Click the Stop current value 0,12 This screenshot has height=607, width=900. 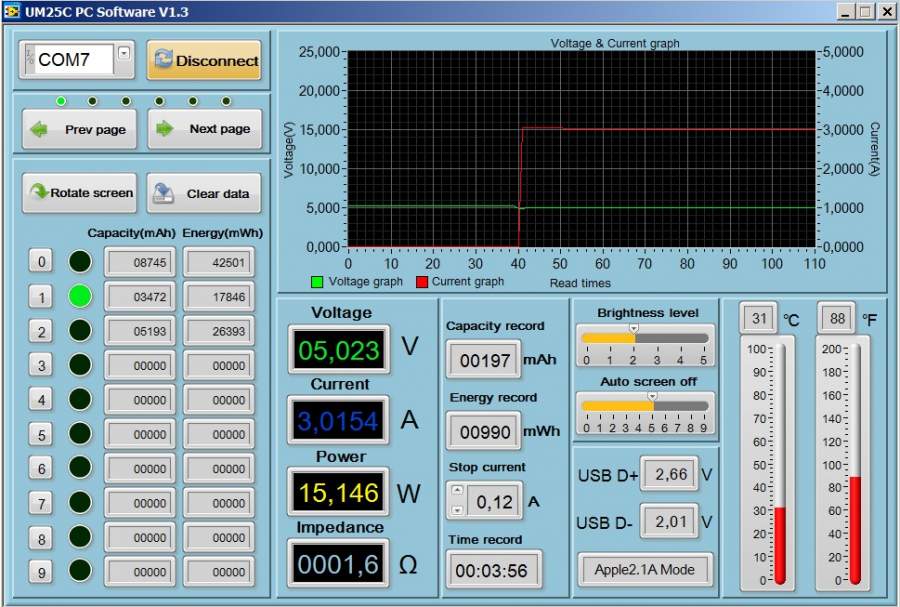coord(494,501)
